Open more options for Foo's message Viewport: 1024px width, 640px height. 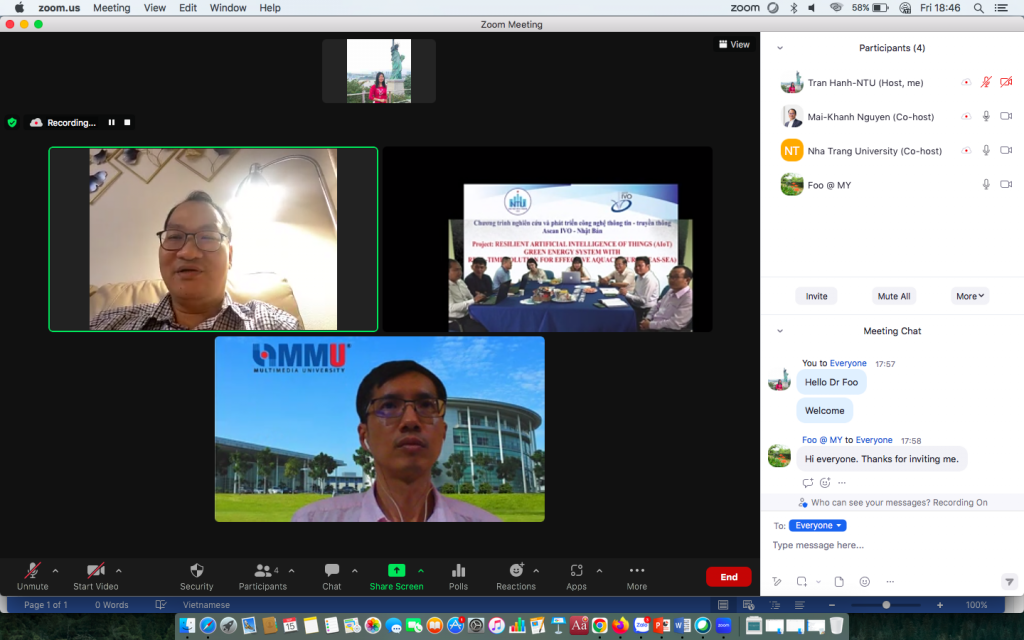tap(842, 483)
